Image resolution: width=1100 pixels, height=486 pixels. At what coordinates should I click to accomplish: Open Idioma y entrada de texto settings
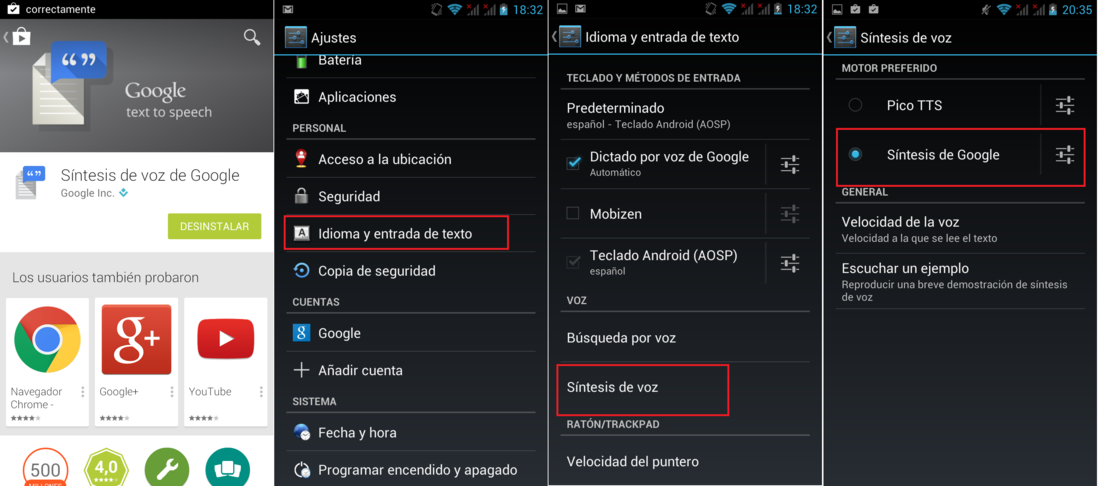396,234
